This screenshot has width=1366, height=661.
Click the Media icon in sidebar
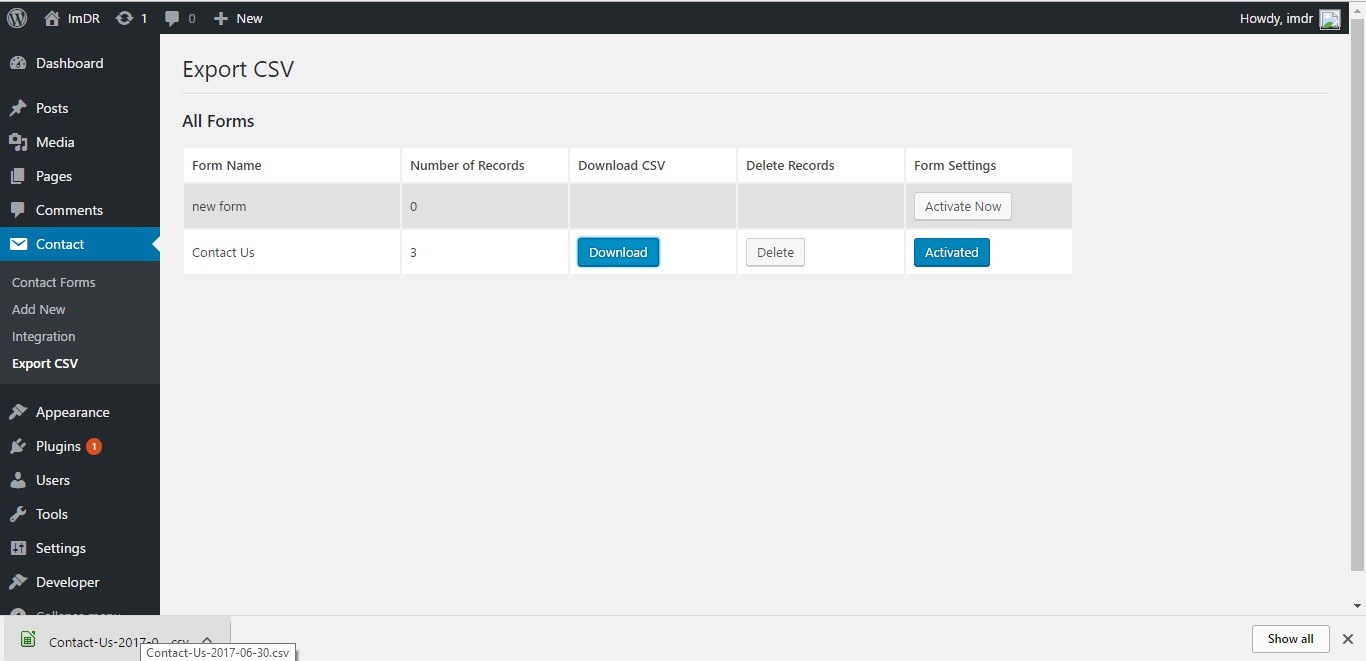pyautogui.click(x=18, y=142)
